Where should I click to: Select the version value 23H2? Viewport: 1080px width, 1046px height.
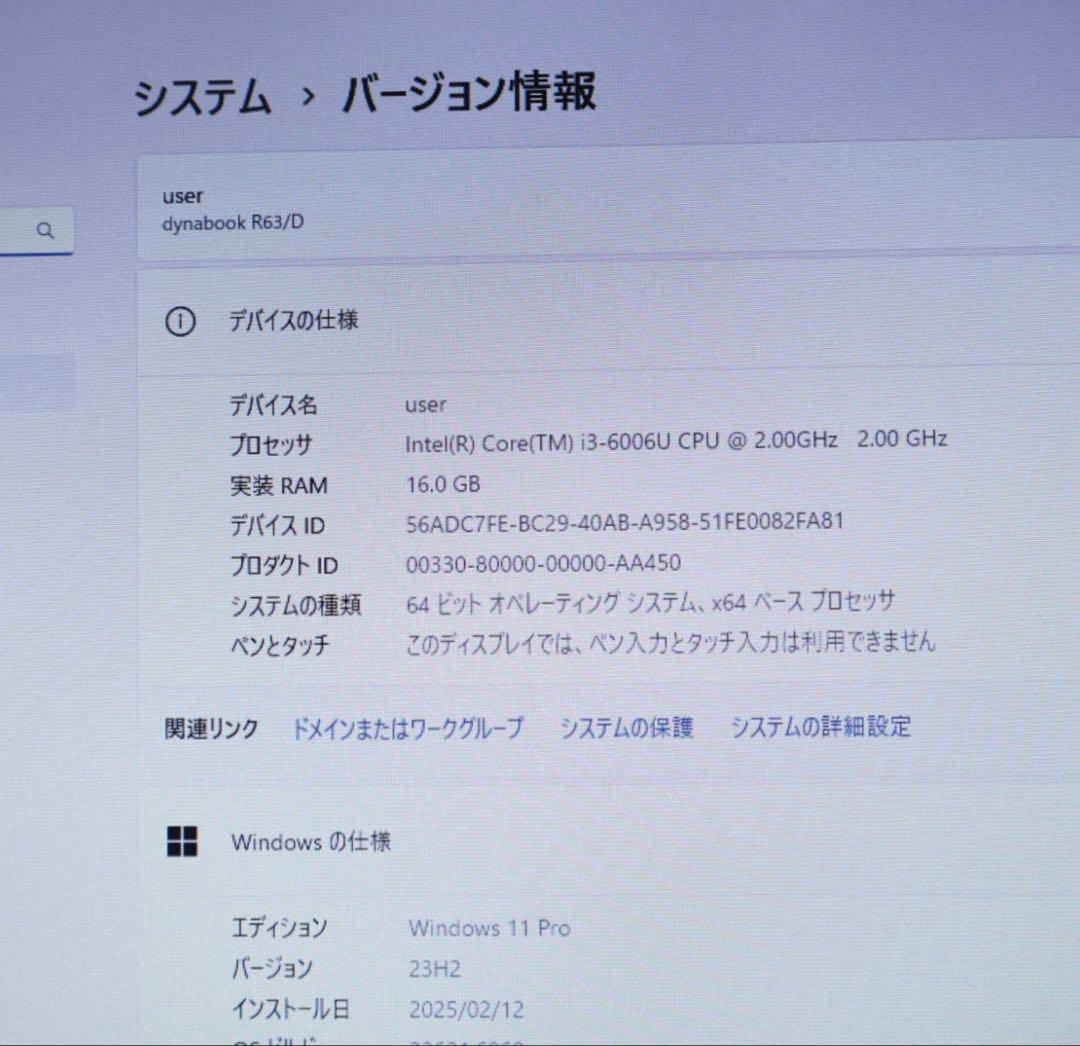point(435,969)
